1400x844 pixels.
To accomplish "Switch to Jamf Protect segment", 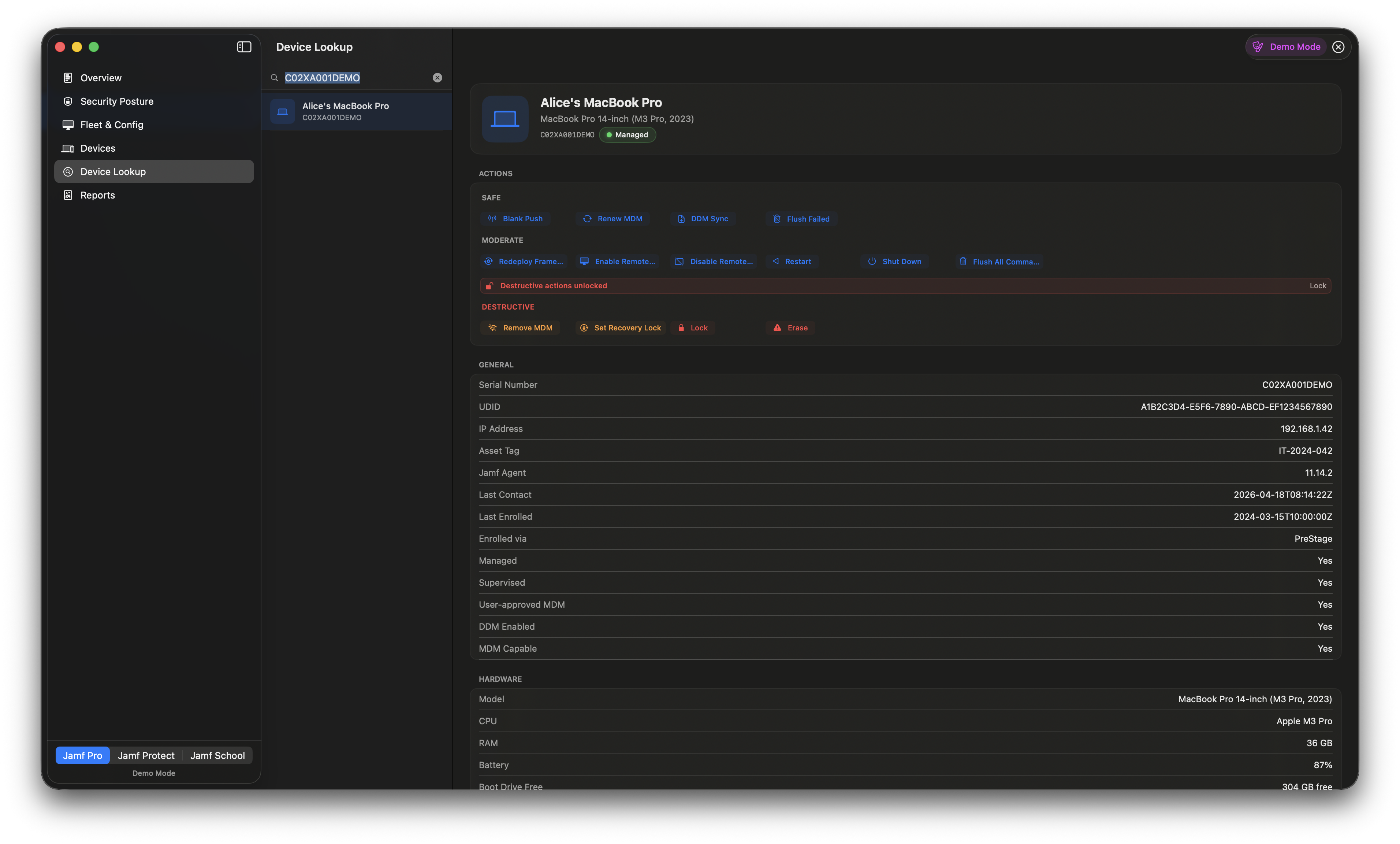I will [x=146, y=755].
